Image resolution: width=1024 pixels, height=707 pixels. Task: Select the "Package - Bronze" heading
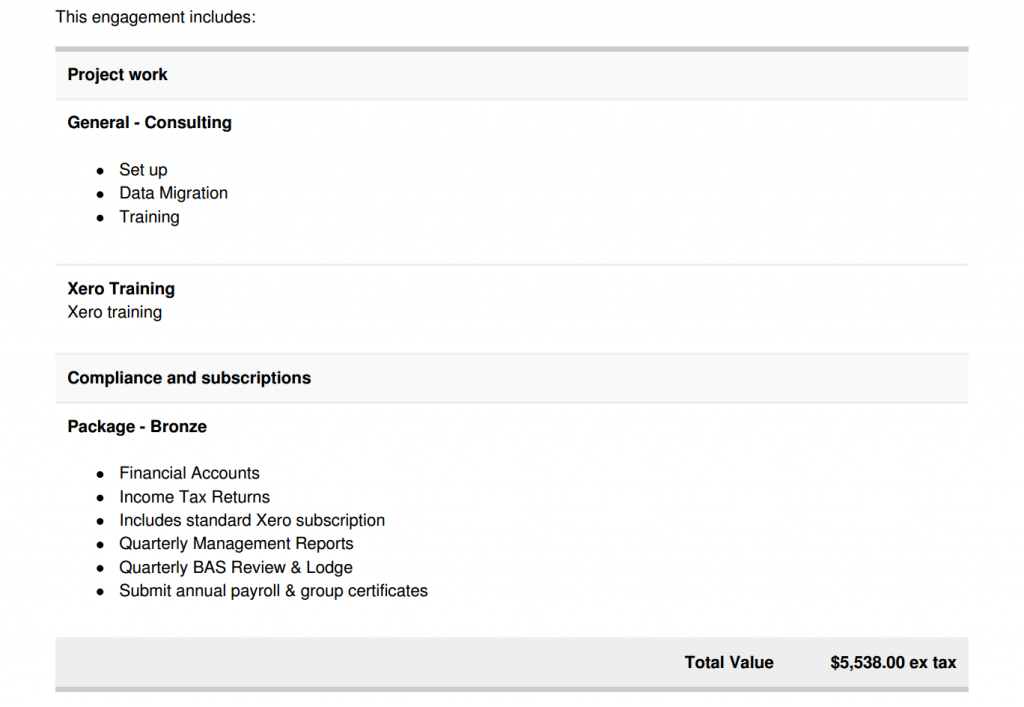[137, 427]
